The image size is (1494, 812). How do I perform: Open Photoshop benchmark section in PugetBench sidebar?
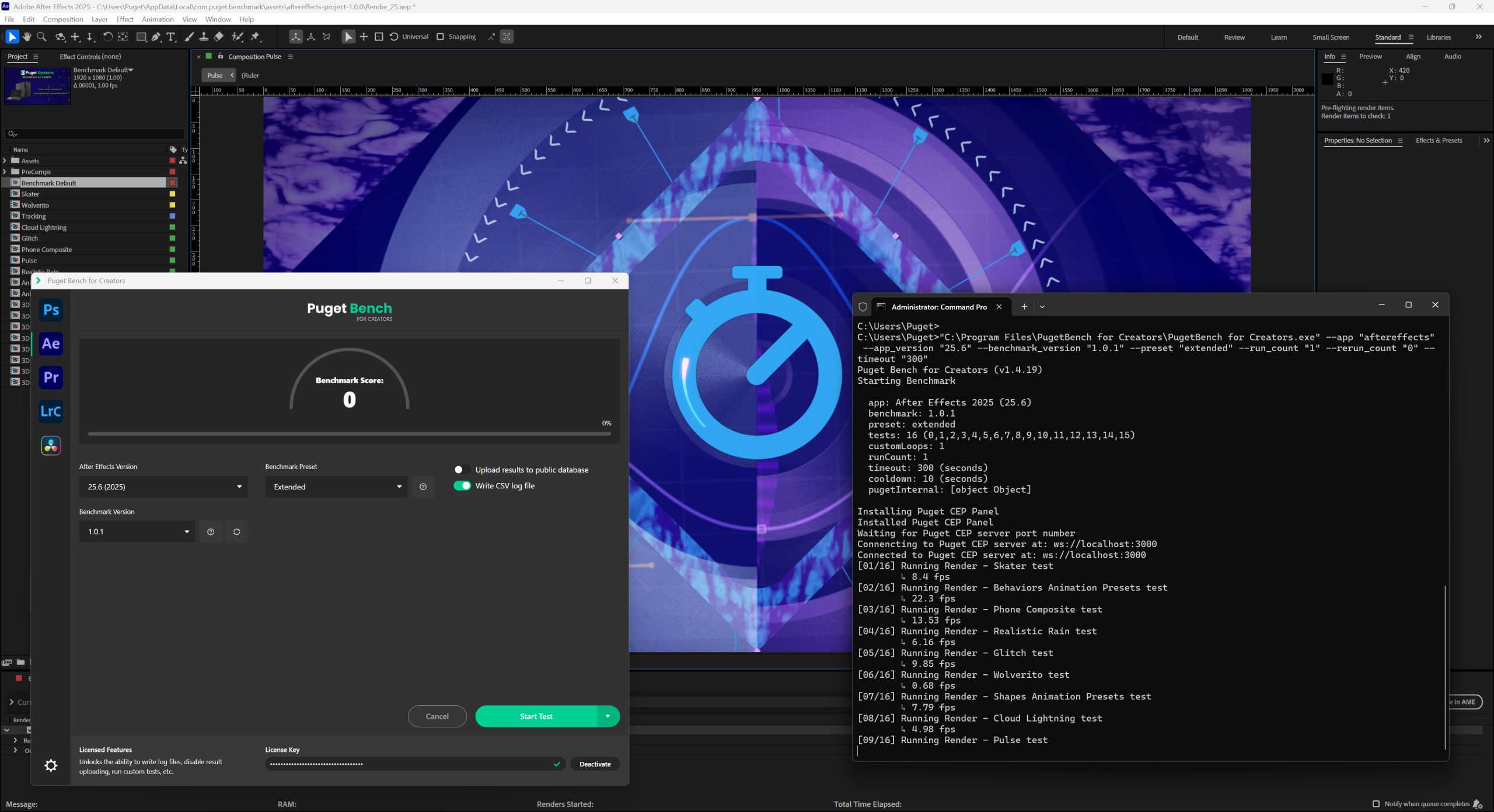(x=51, y=310)
